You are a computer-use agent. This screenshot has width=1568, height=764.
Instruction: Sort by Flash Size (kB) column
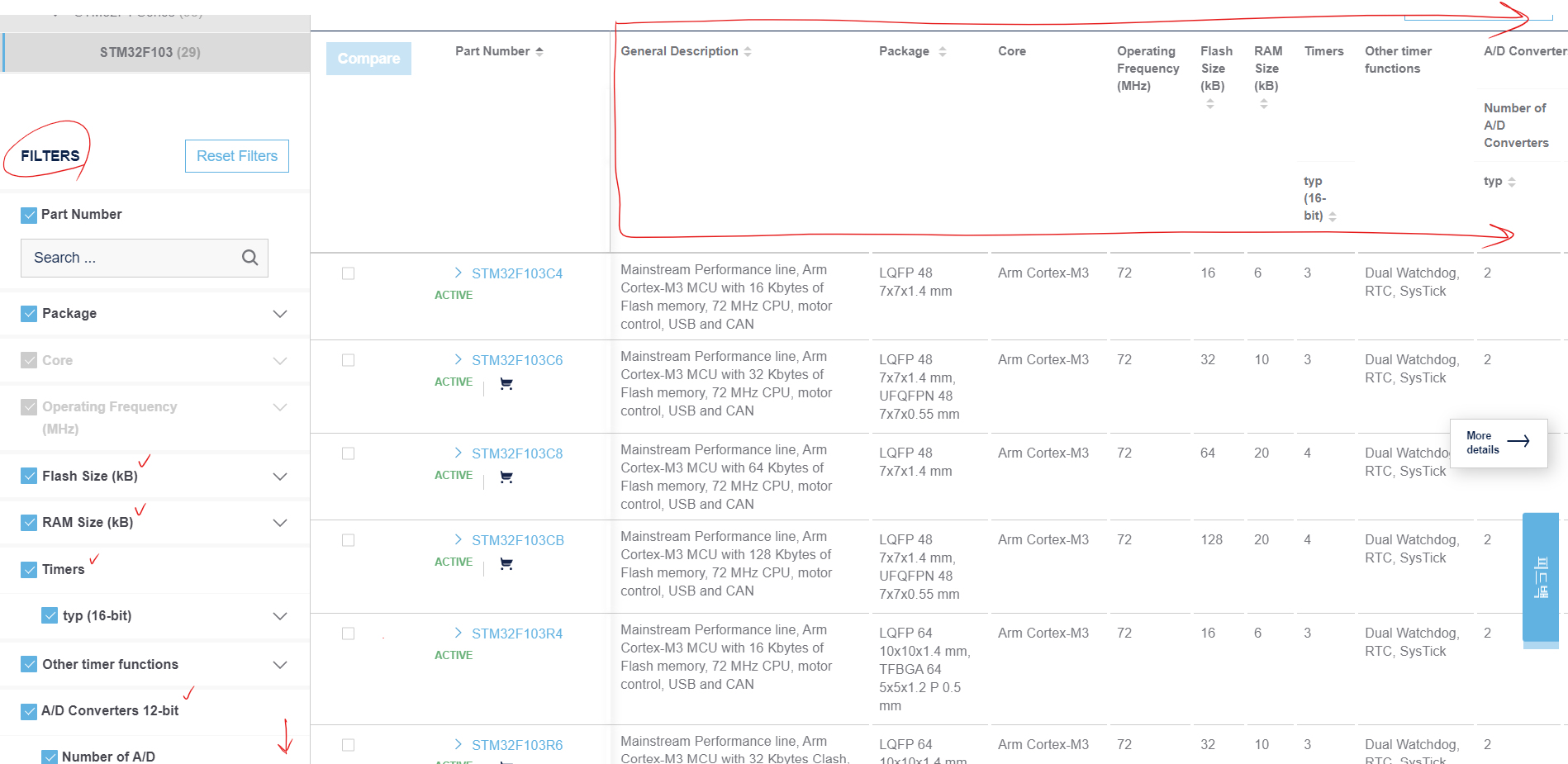pyautogui.click(x=1210, y=103)
